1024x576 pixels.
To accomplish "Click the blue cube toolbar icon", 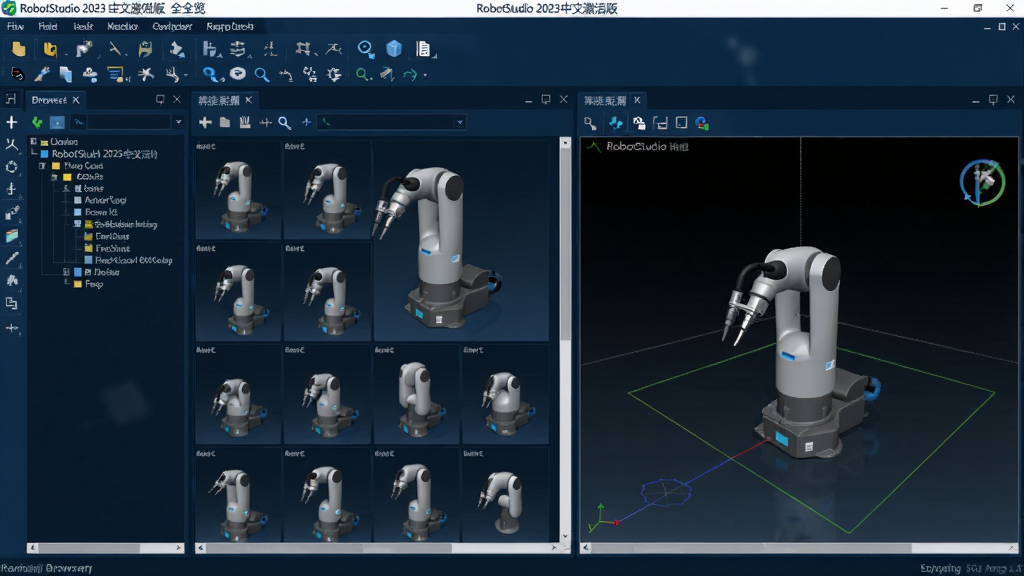I will (x=394, y=49).
